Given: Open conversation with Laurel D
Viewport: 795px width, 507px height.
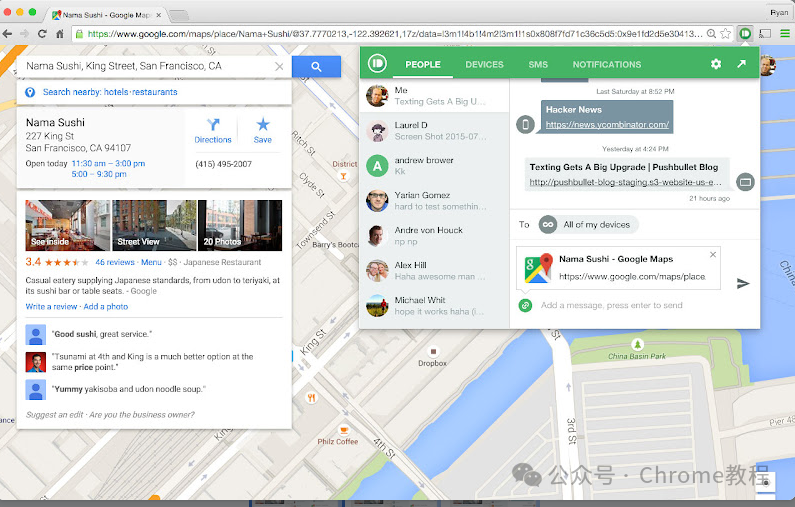Looking at the screenshot, I should [435, 131].
